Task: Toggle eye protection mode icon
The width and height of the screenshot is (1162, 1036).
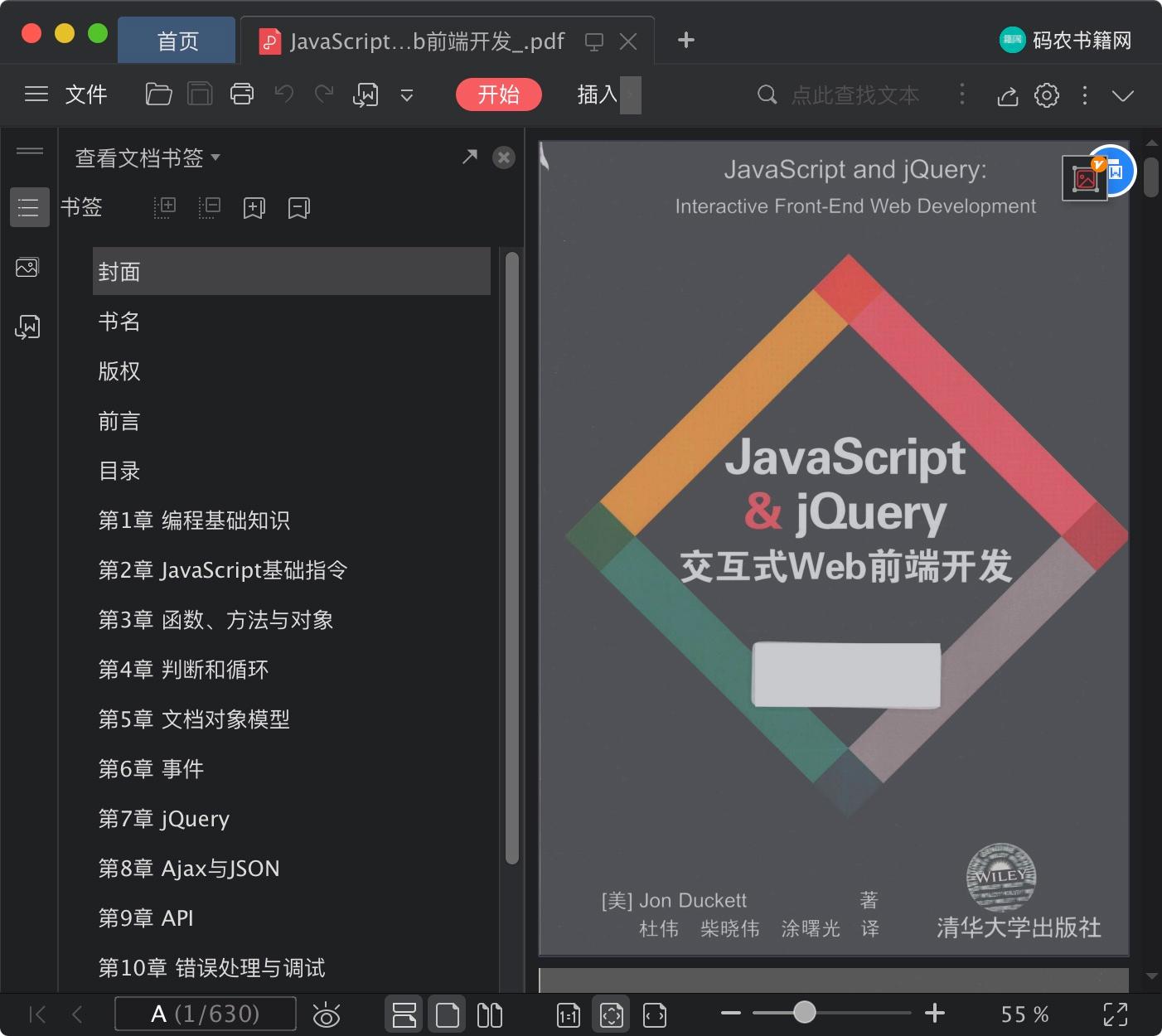Action: coord(327,1014)
